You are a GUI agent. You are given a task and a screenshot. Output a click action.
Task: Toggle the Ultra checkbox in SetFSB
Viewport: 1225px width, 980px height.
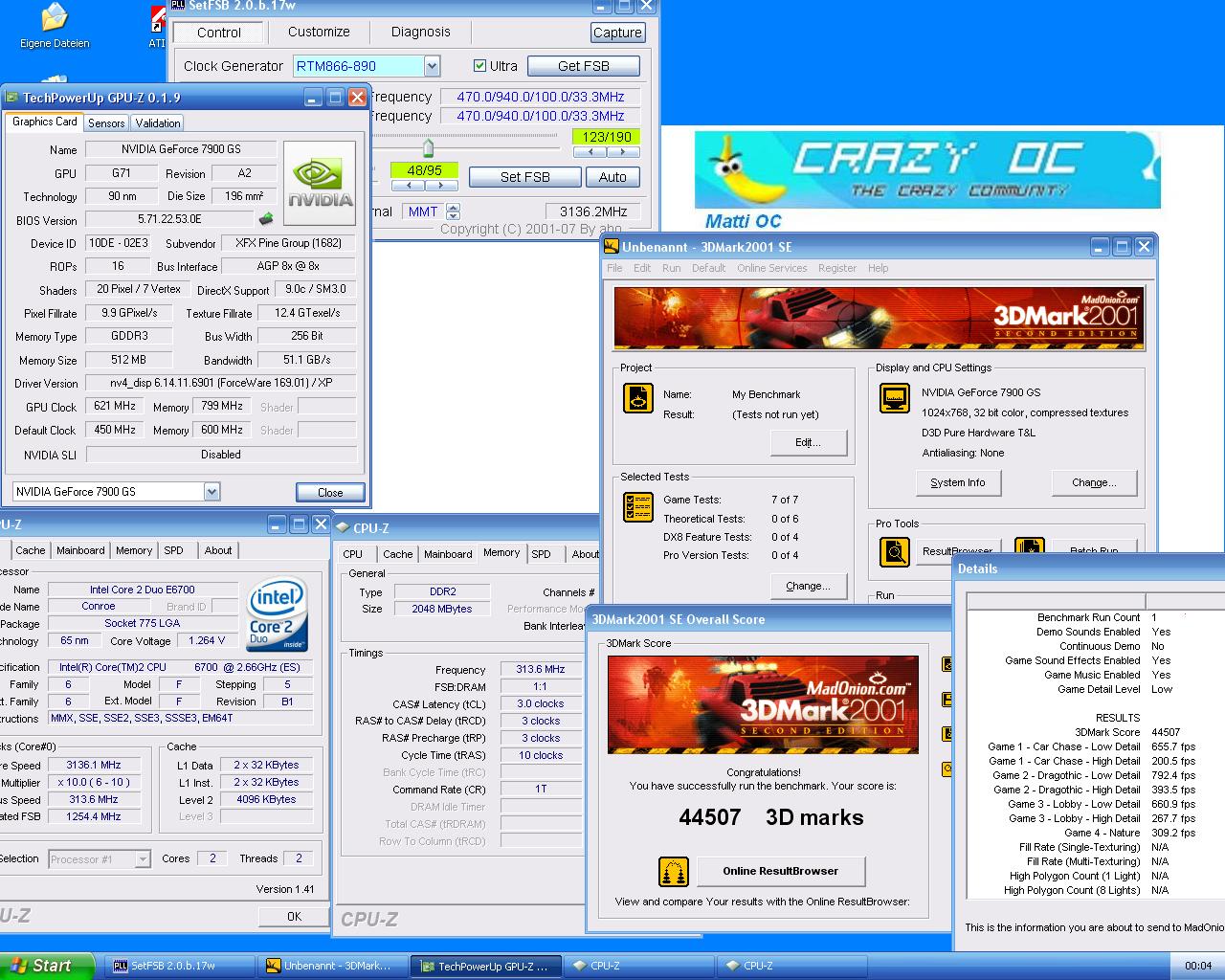point(479,66)
